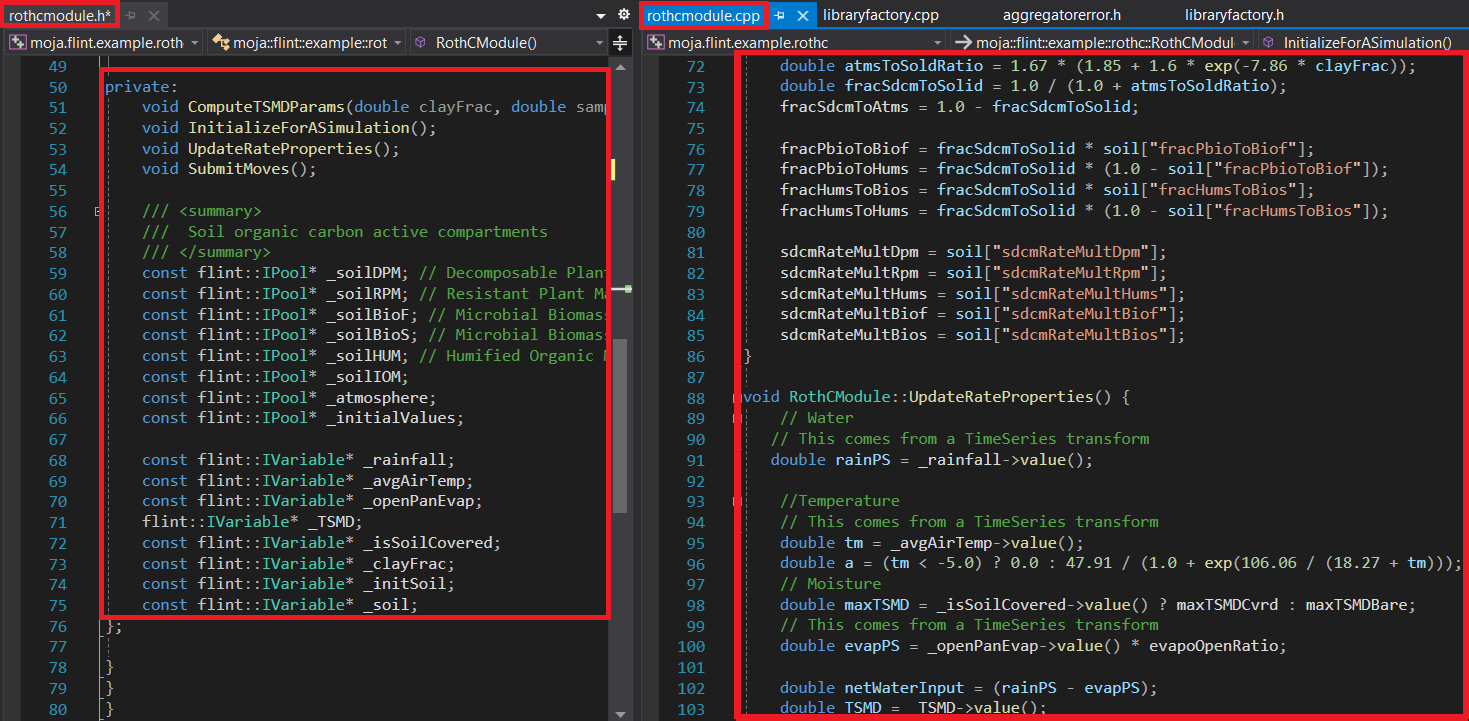The height and width of the screenshot is (721, 1469).
Task: Click the '_soilDPM' variable on line 59
Action: 367,273
